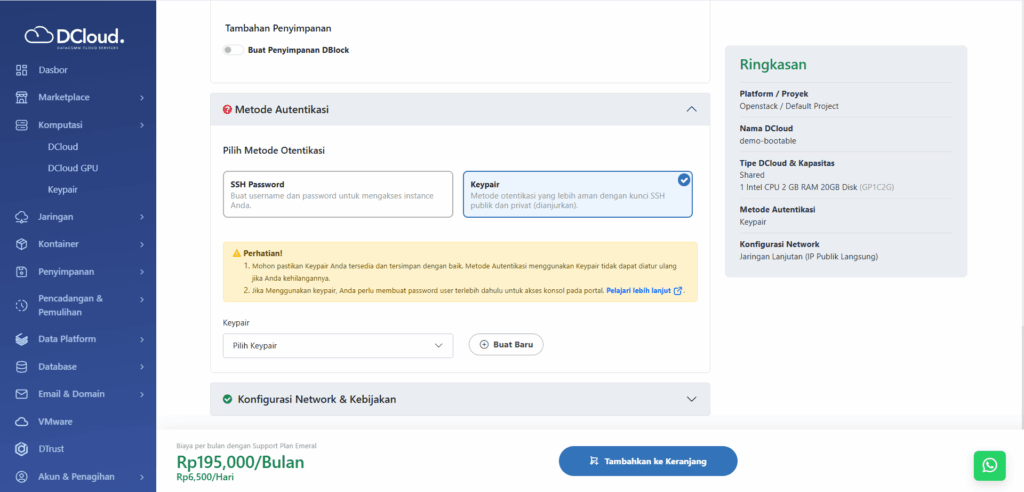Open Keypair page in sidebar

pos(62,189)
